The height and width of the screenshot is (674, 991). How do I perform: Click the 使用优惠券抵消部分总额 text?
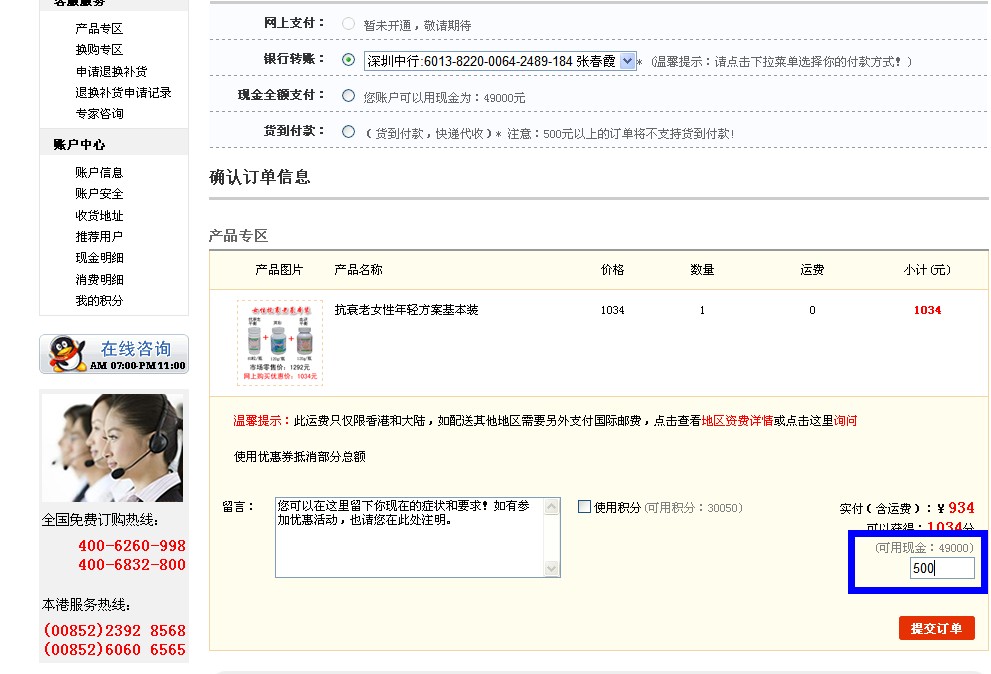[x=300, y=456]
